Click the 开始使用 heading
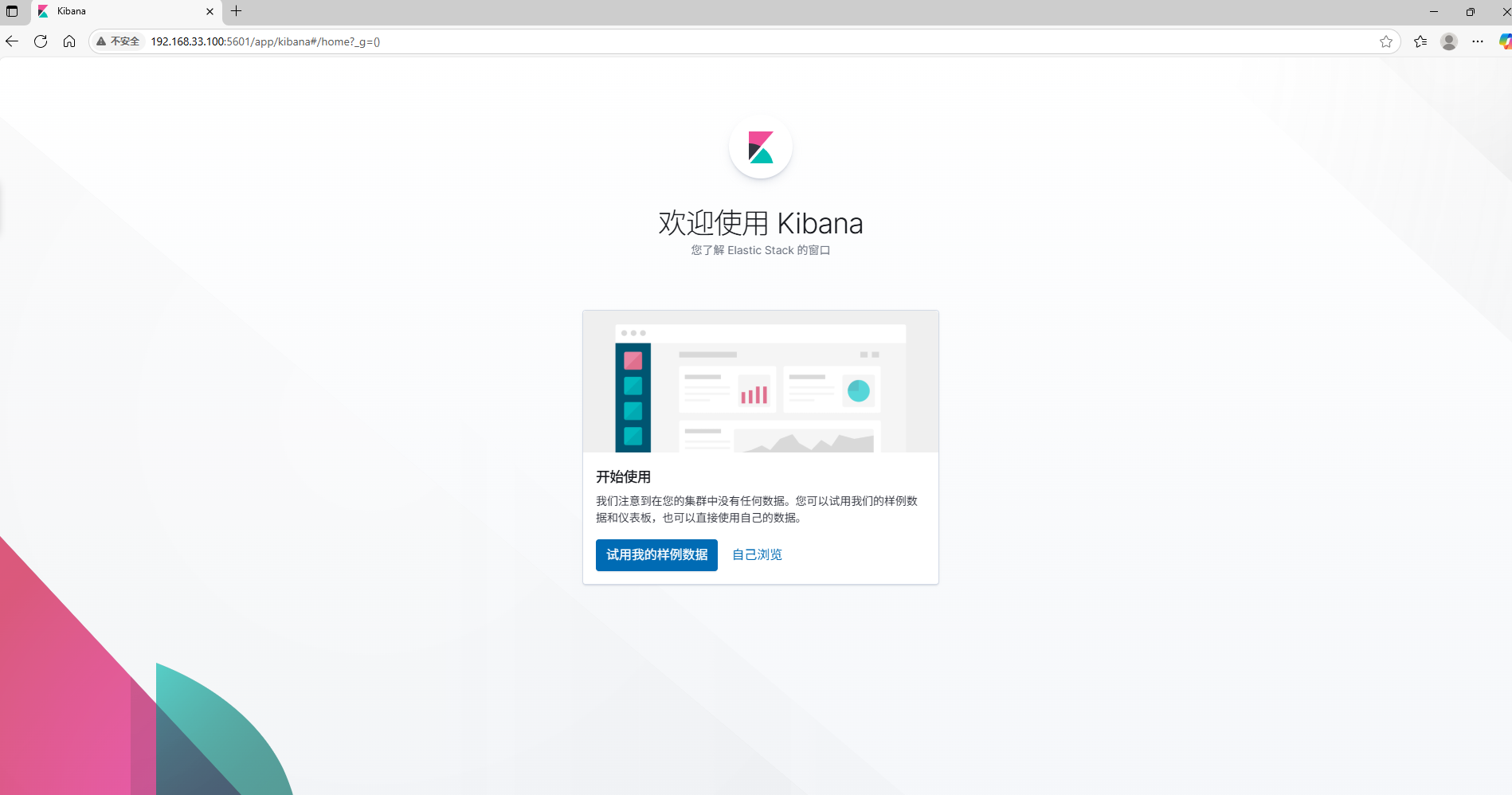Viewport: 1512px width, 795px height. [x=624, y=476]
